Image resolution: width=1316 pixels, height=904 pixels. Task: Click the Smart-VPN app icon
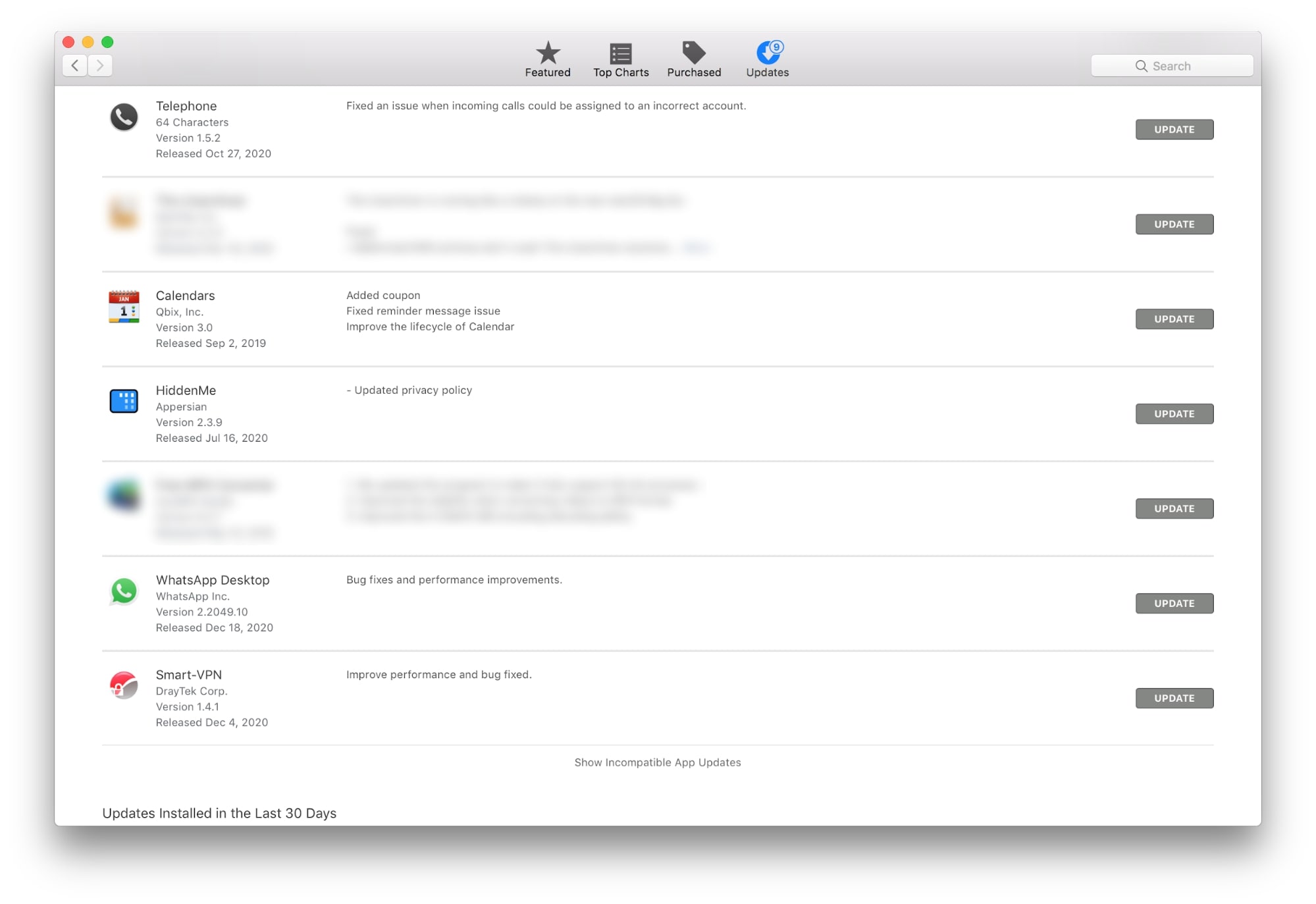[124, 685]
